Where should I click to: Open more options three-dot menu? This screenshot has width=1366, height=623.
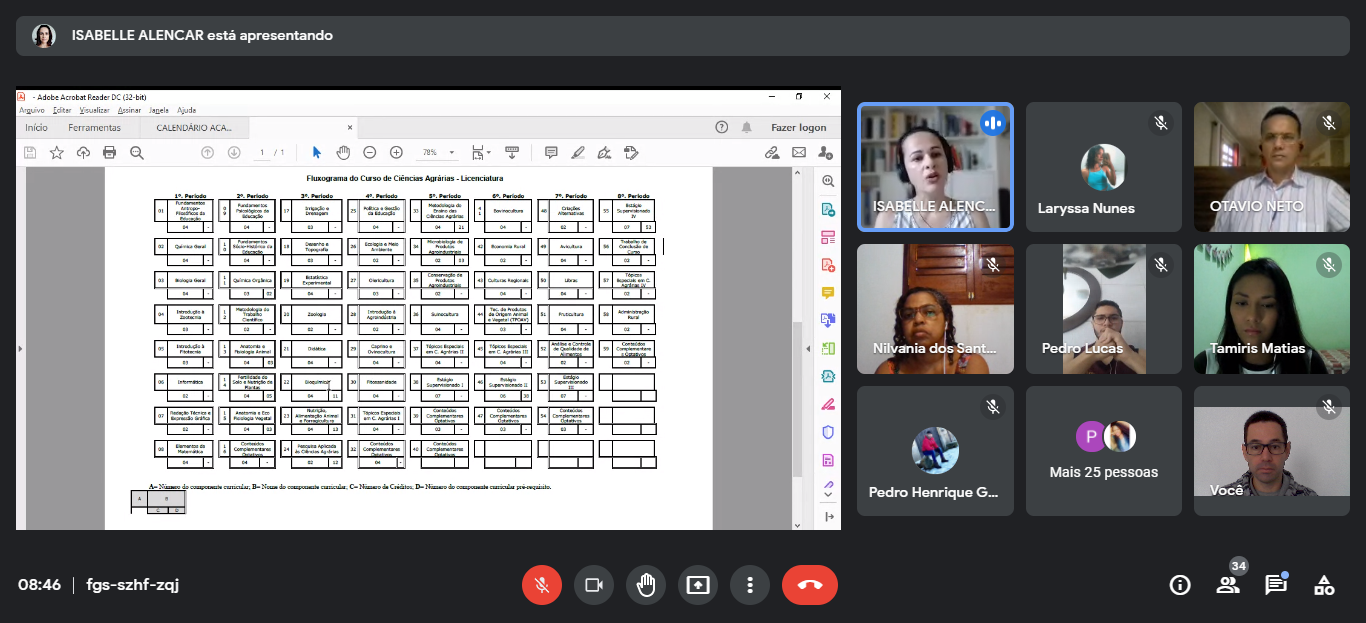pyautogui.click(x=750, y=585)
